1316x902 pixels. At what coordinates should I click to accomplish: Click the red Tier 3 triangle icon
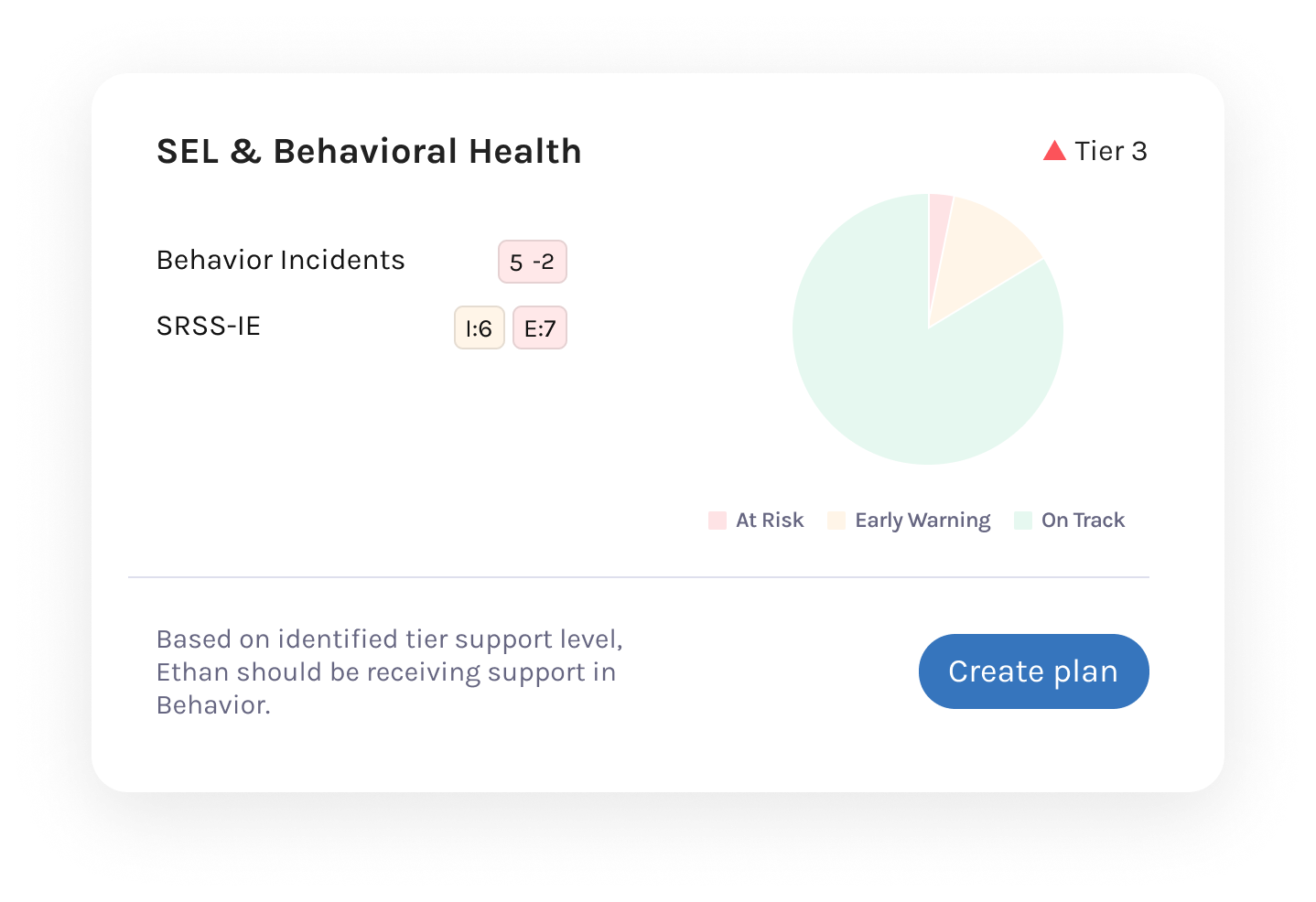tap(1054, 152)
